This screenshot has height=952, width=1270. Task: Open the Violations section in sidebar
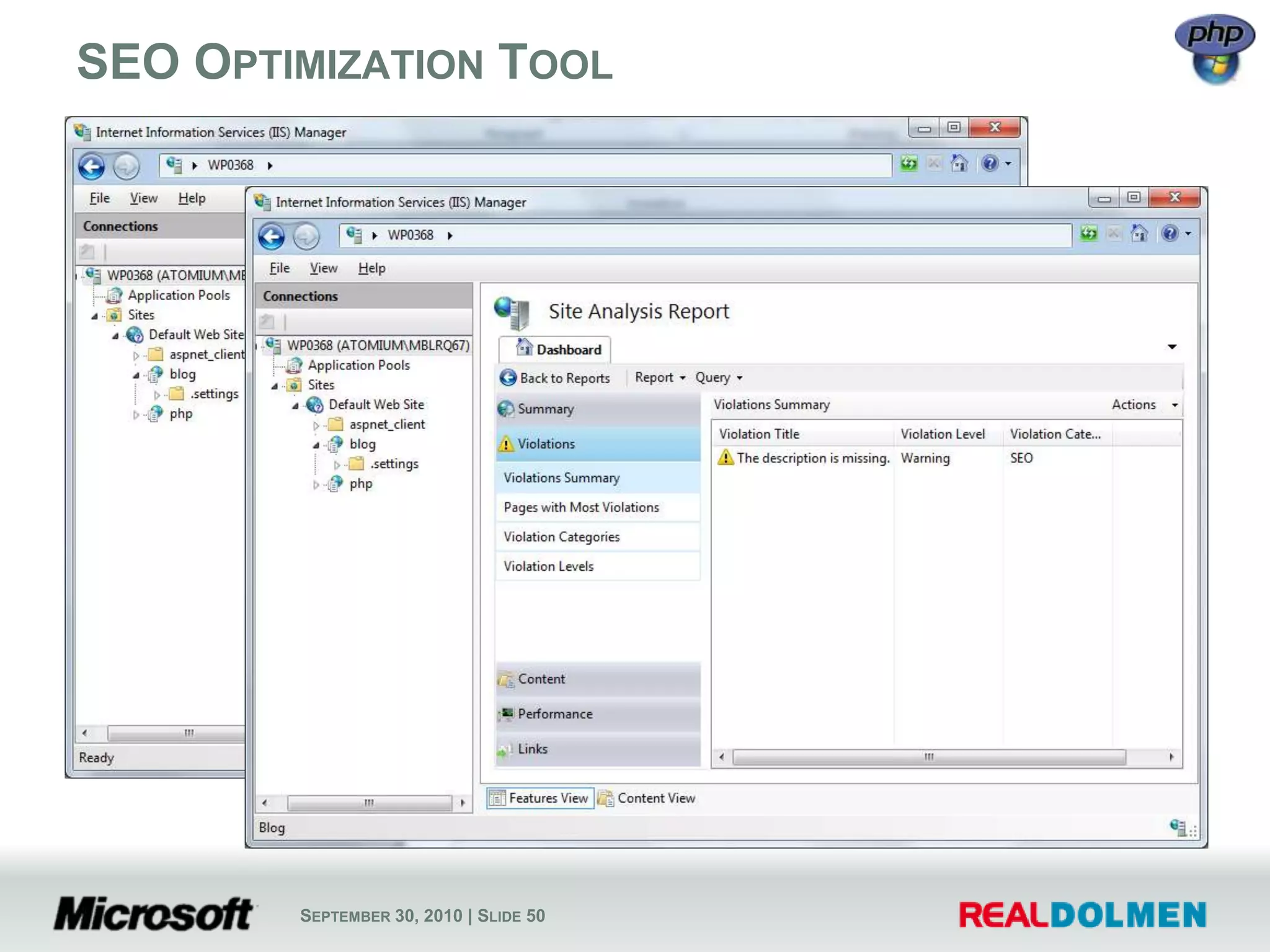(x=598, y=444)
